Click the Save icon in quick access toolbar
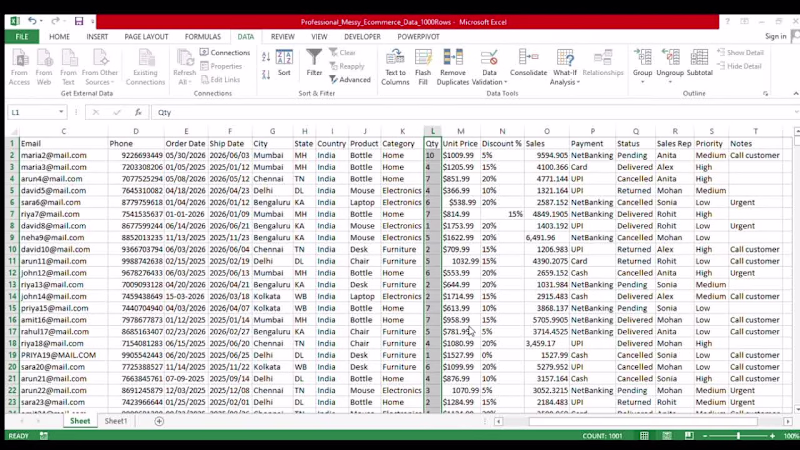Screen dimensions: 800x450 coord(79,21)
